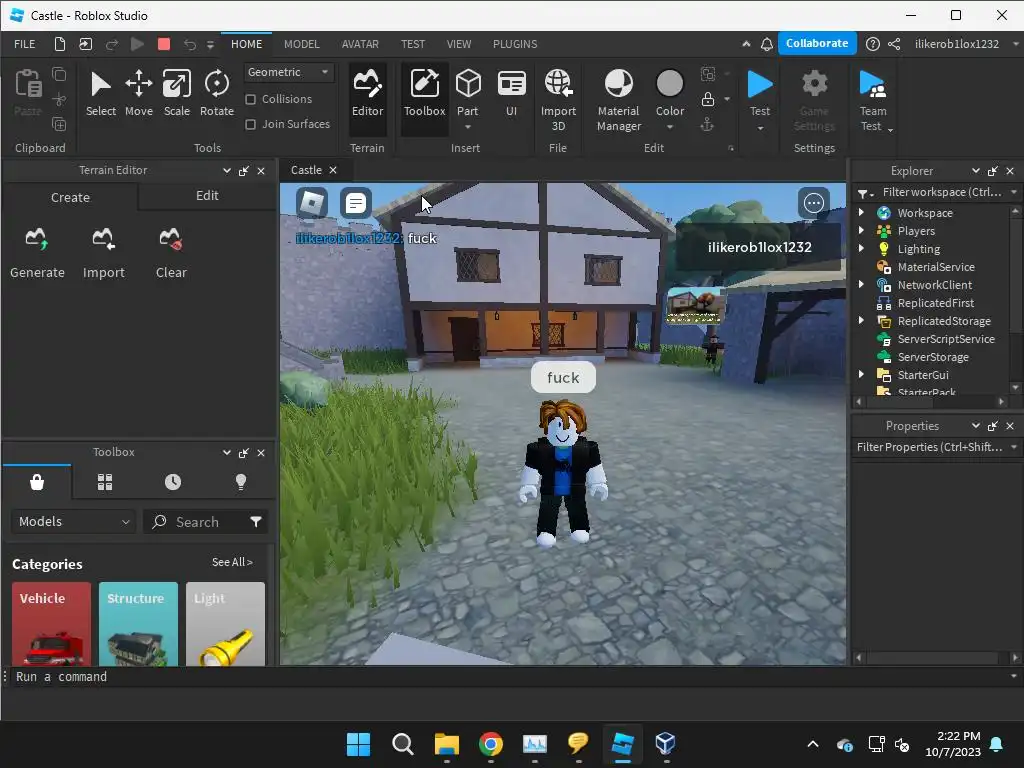Enable the Collisions checkbox
Viewport: 1024px width, 768px height.
pos(250,99)
